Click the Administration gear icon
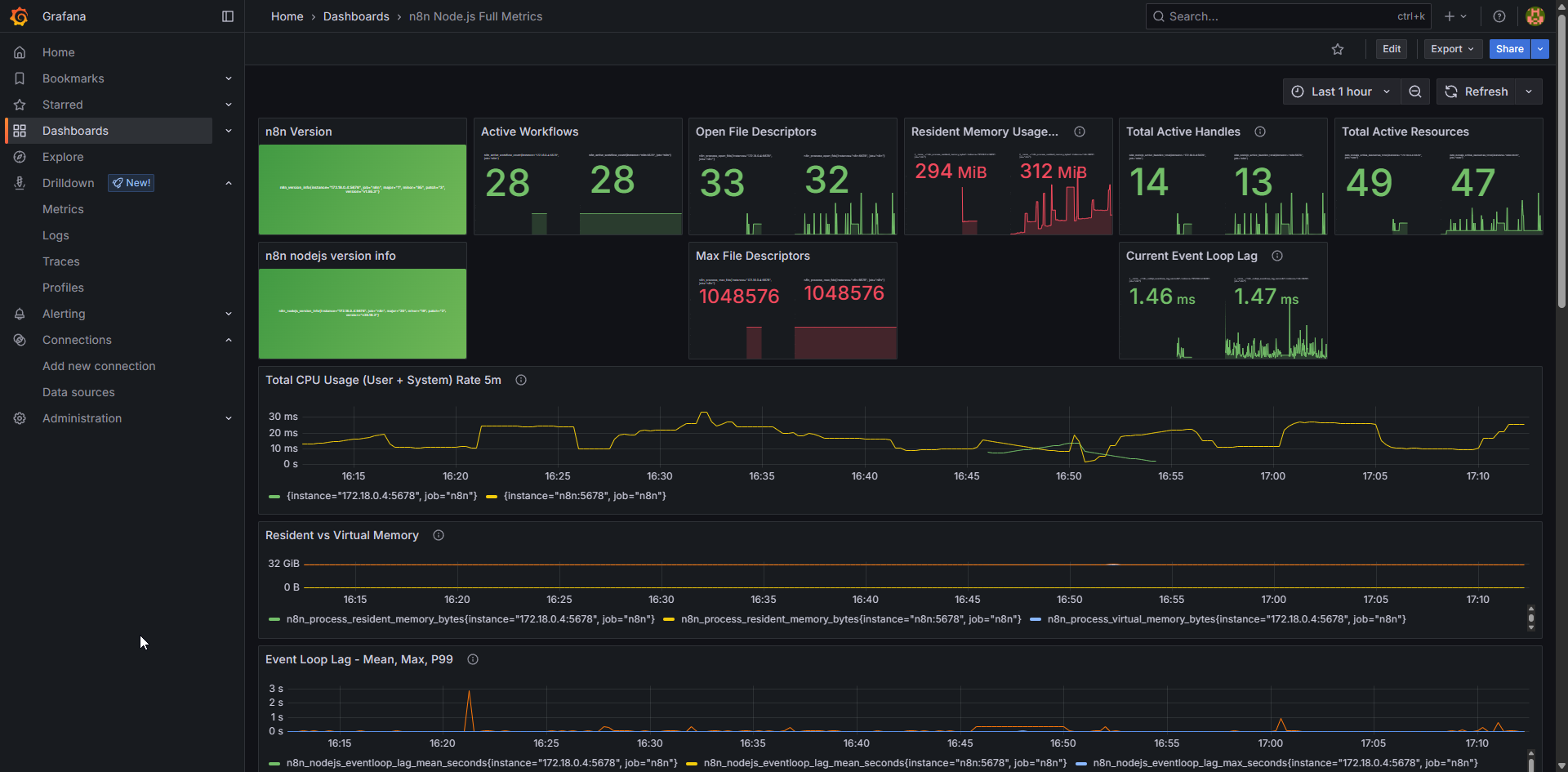 20,418
